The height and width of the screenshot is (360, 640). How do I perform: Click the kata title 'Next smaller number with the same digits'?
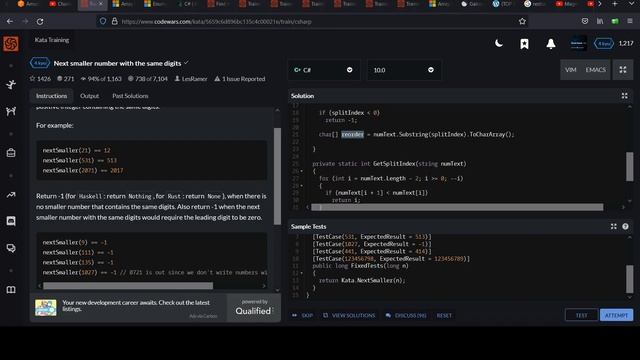click(118, 63)
